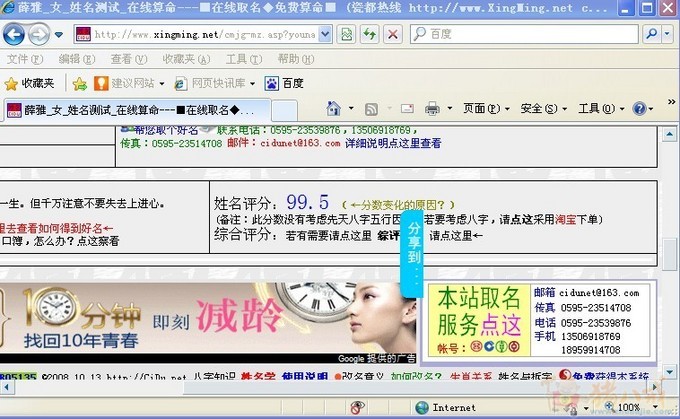Click the 请点这里← link
Screen dimensions: 680x419
pos(456,236)
